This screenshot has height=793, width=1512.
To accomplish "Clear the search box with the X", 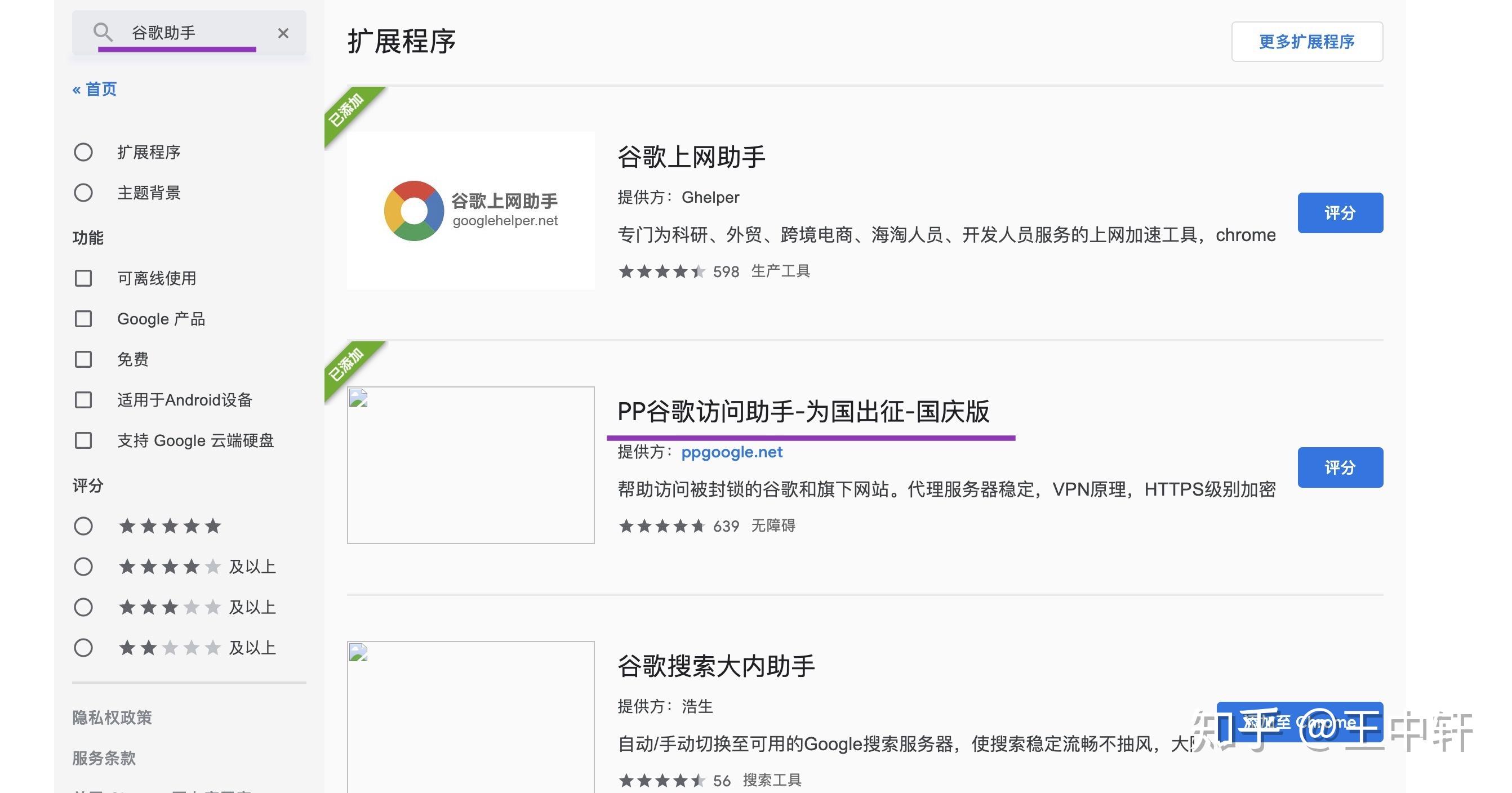I will (x=283, y=33).
